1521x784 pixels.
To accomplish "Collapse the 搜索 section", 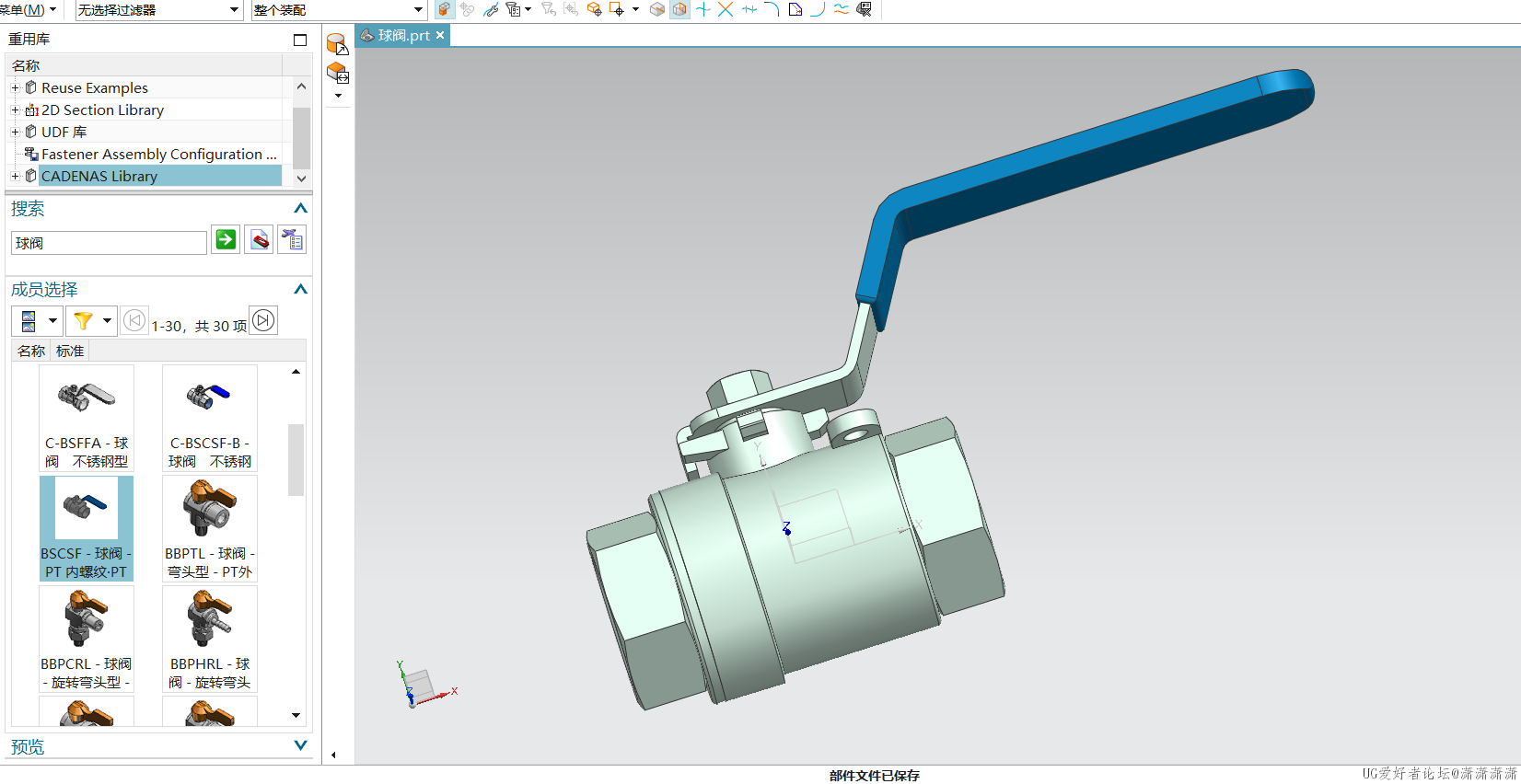I will [300, 208].
